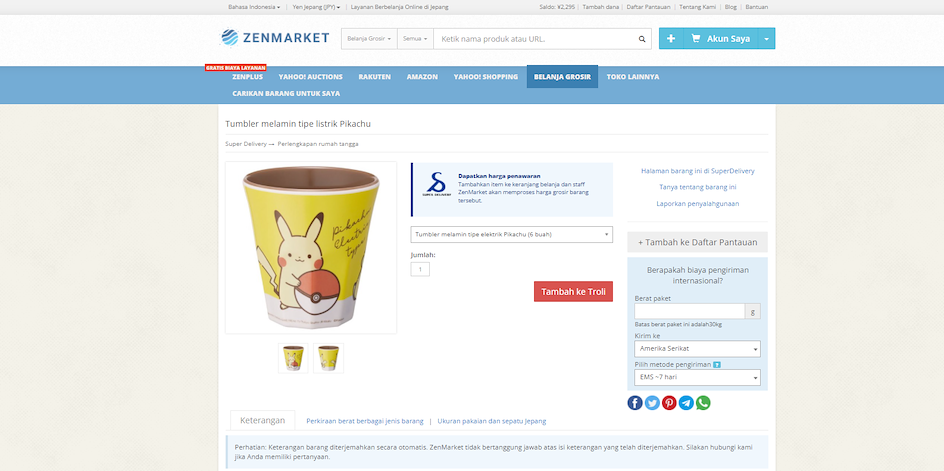Share the item via WhatsApp
This screenshot has width=944, height=471.
(703, 403)
